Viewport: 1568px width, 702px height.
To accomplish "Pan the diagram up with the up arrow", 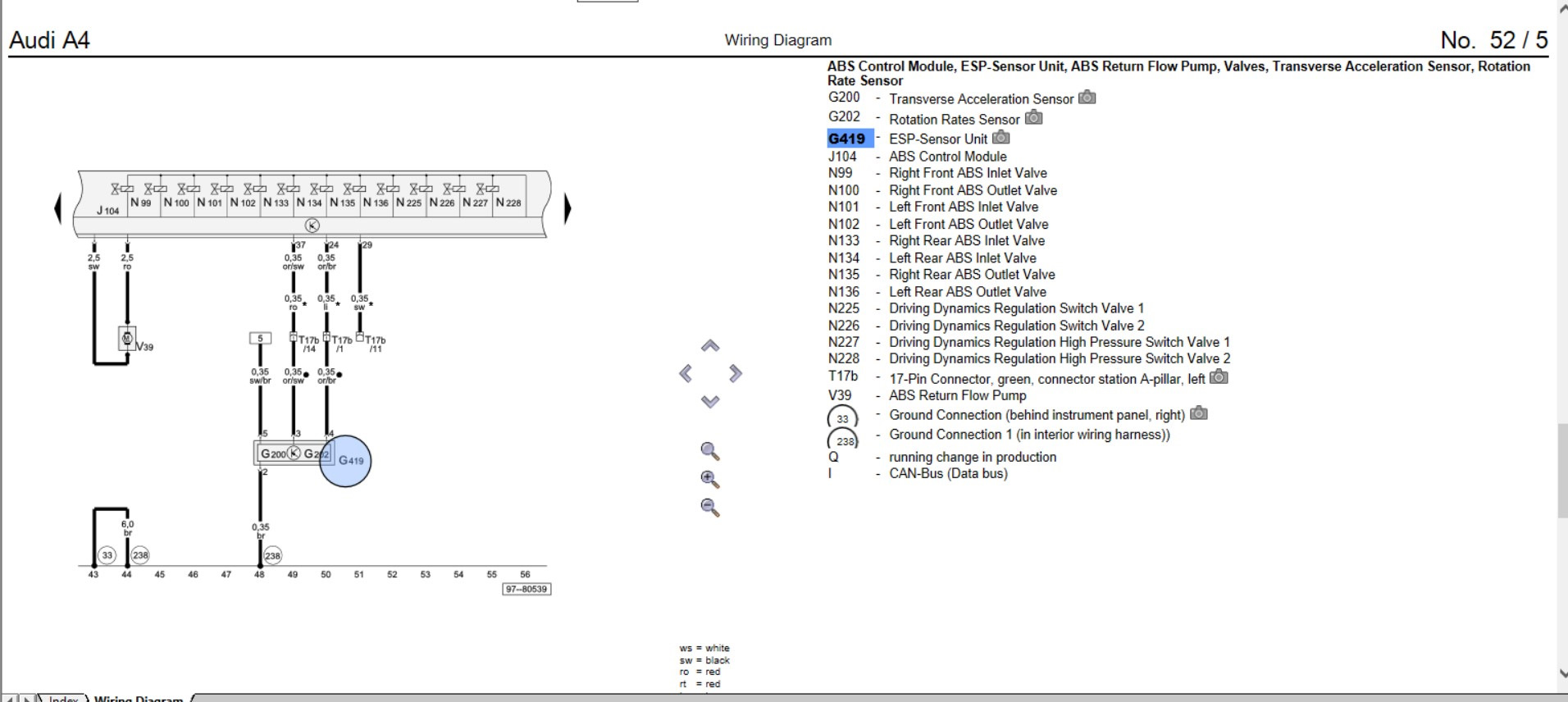I will click(x=710, y=346).
